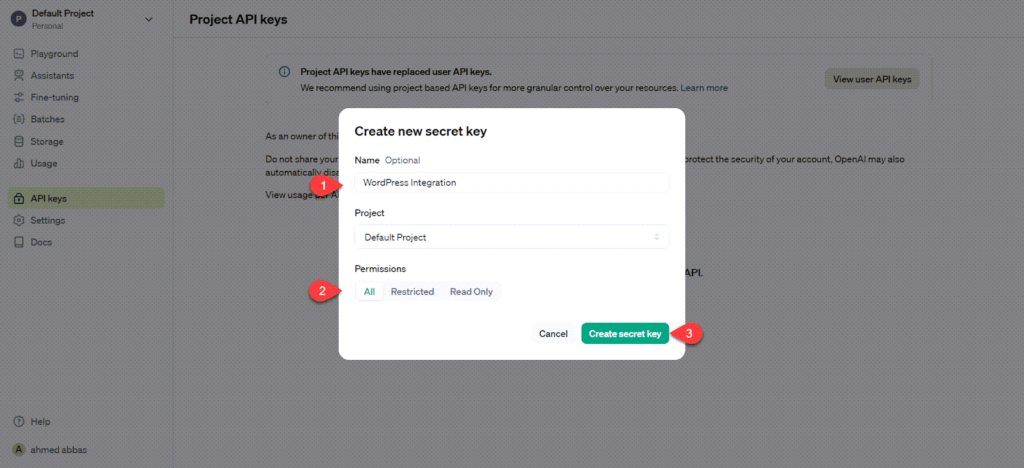Cancel the new secret key dialog
Screen dimensions: 1024x468
click(553, 334)
